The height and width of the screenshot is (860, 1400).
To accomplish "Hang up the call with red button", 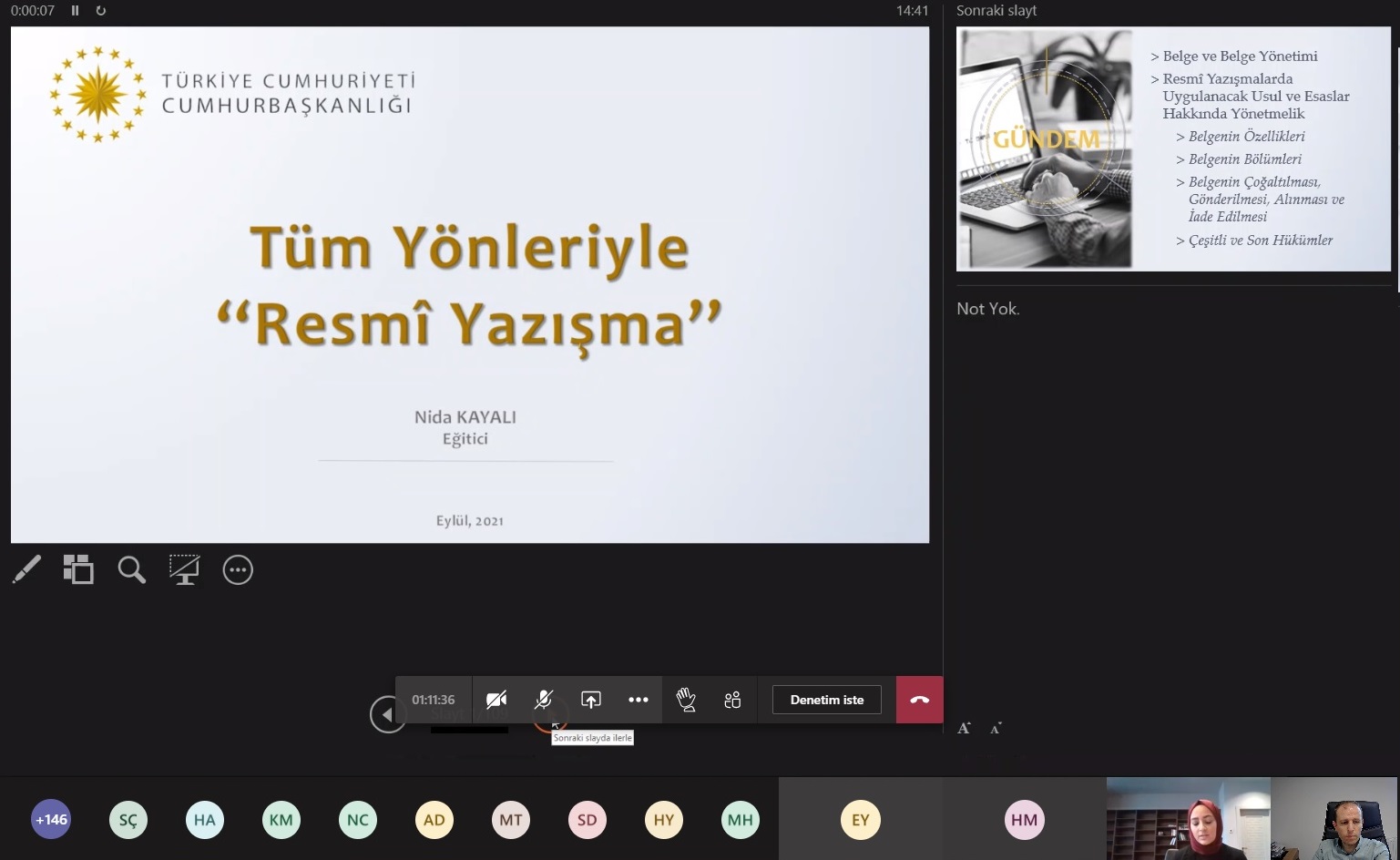I will tap(919, 700).
